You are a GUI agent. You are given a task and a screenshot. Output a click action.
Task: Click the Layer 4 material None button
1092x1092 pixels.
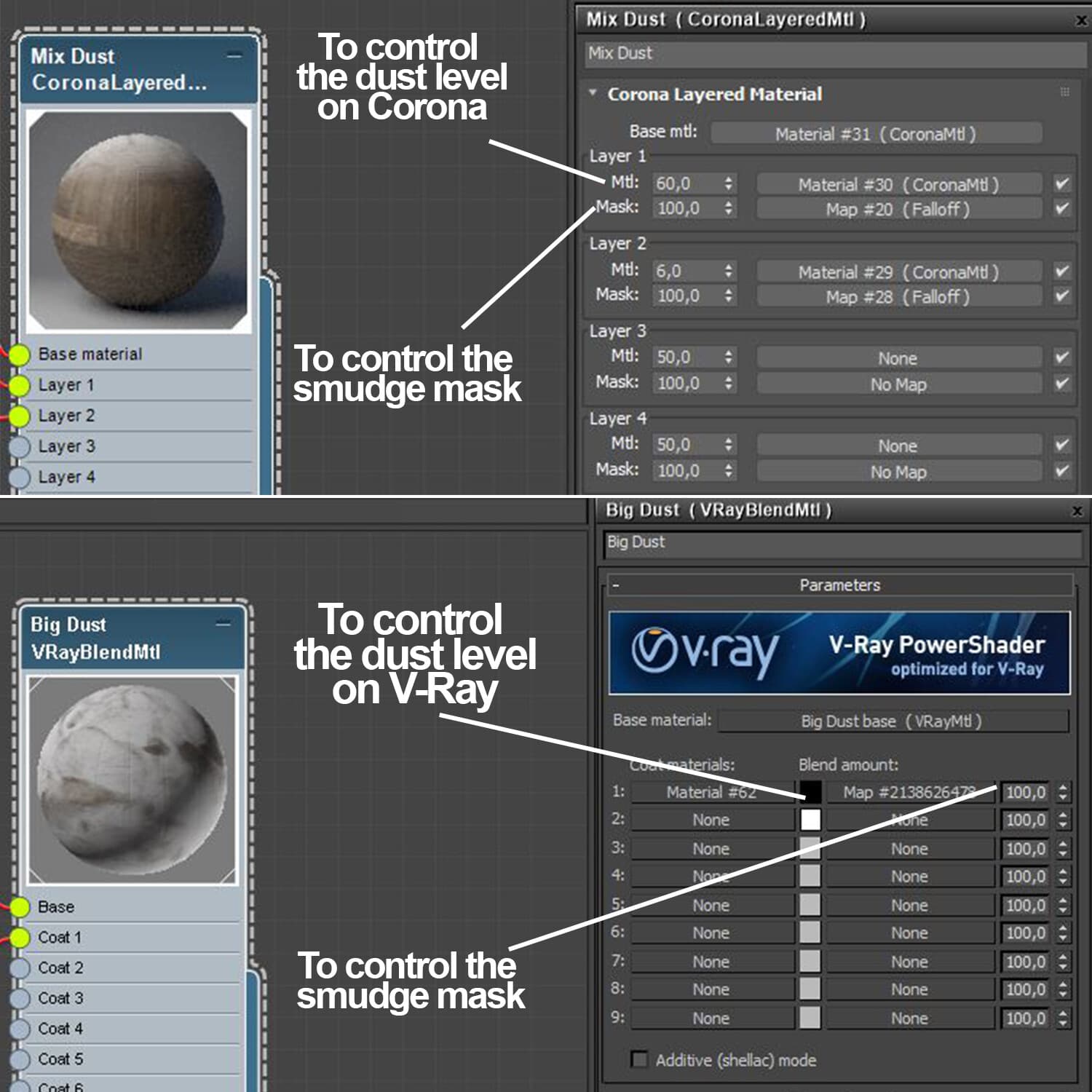(898, 446)
